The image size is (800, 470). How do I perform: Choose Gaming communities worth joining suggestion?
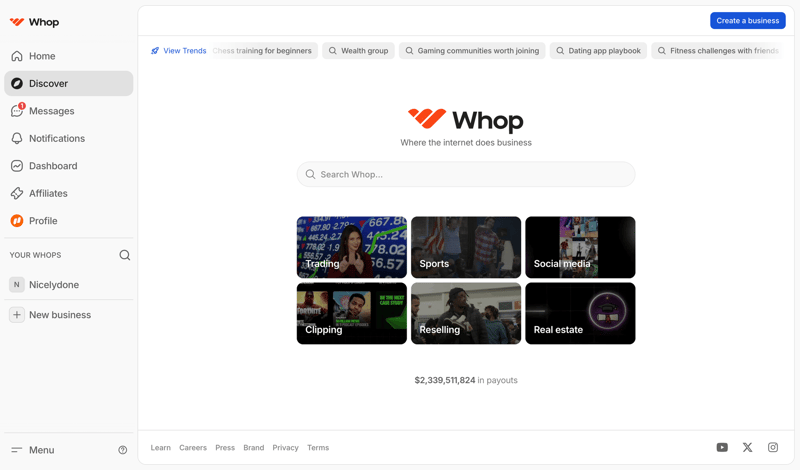click(472, 51)
